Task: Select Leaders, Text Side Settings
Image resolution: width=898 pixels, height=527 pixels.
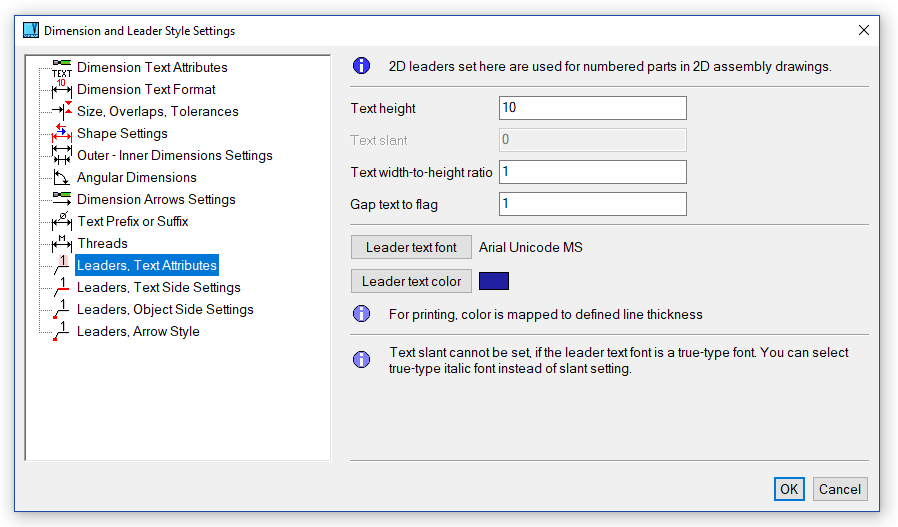Action: tap(158, 288)
